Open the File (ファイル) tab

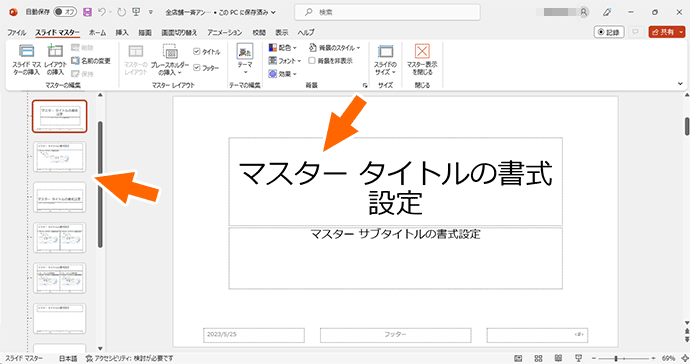pyautogui.click(x=16, y=33)
